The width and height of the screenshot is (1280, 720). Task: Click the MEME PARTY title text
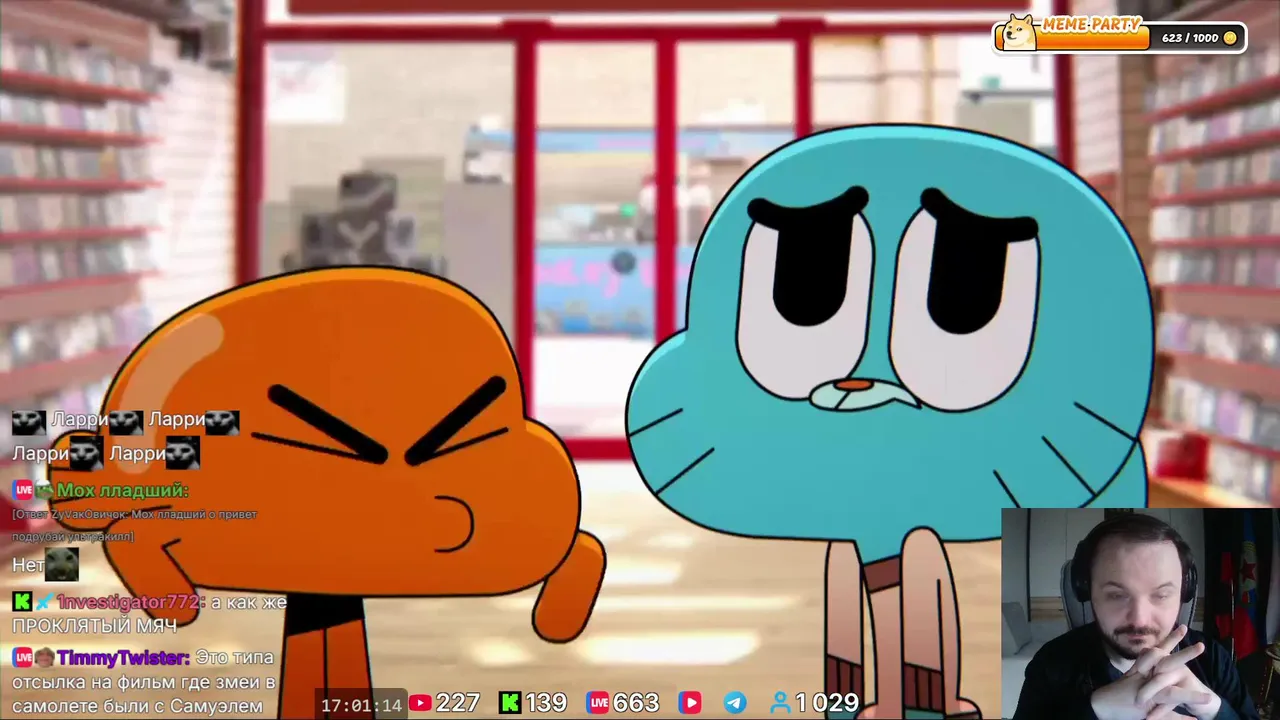tap(1090, 23)
